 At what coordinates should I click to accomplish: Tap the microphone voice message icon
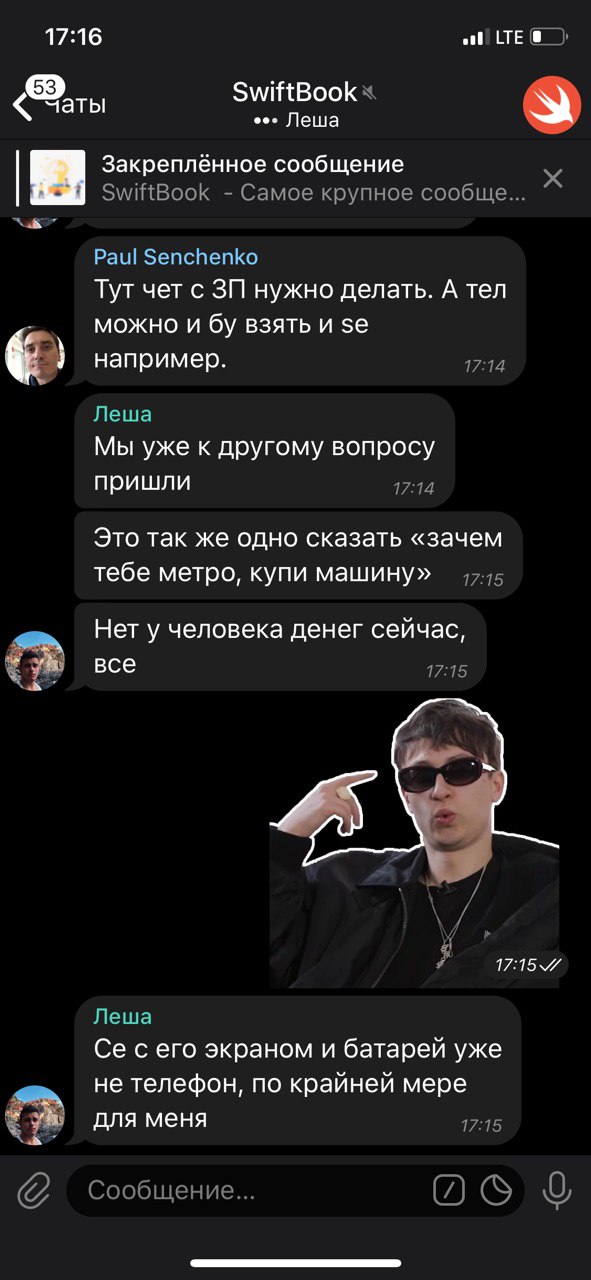[556, 1190]
